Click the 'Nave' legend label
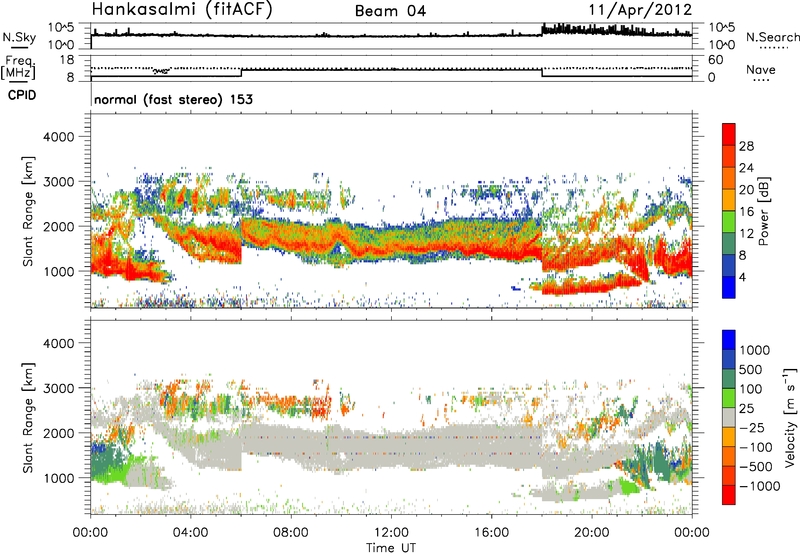This screenshot has height=554, width=800. [x=761, y=69]
